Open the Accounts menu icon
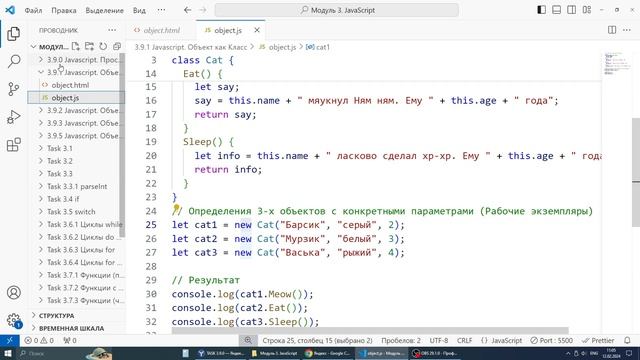The height and width of the screenshot is (360, 640). point(13,293)
